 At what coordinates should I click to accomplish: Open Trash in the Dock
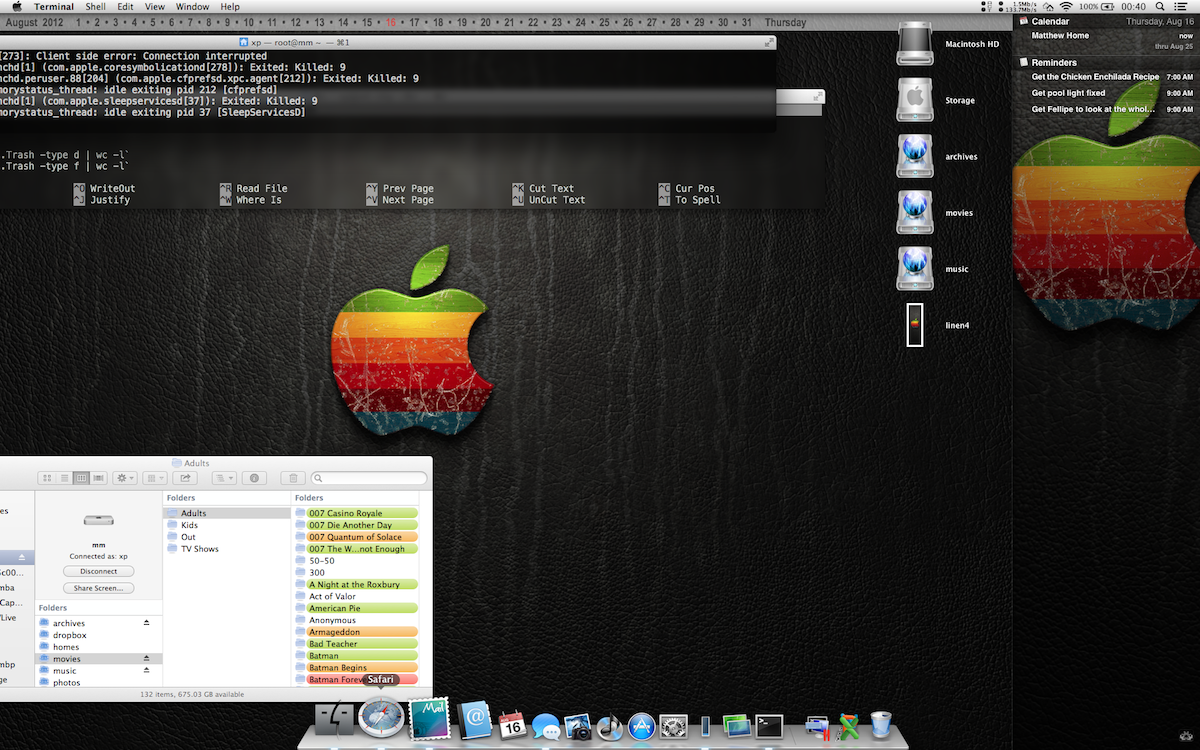(x=881, y=725)
